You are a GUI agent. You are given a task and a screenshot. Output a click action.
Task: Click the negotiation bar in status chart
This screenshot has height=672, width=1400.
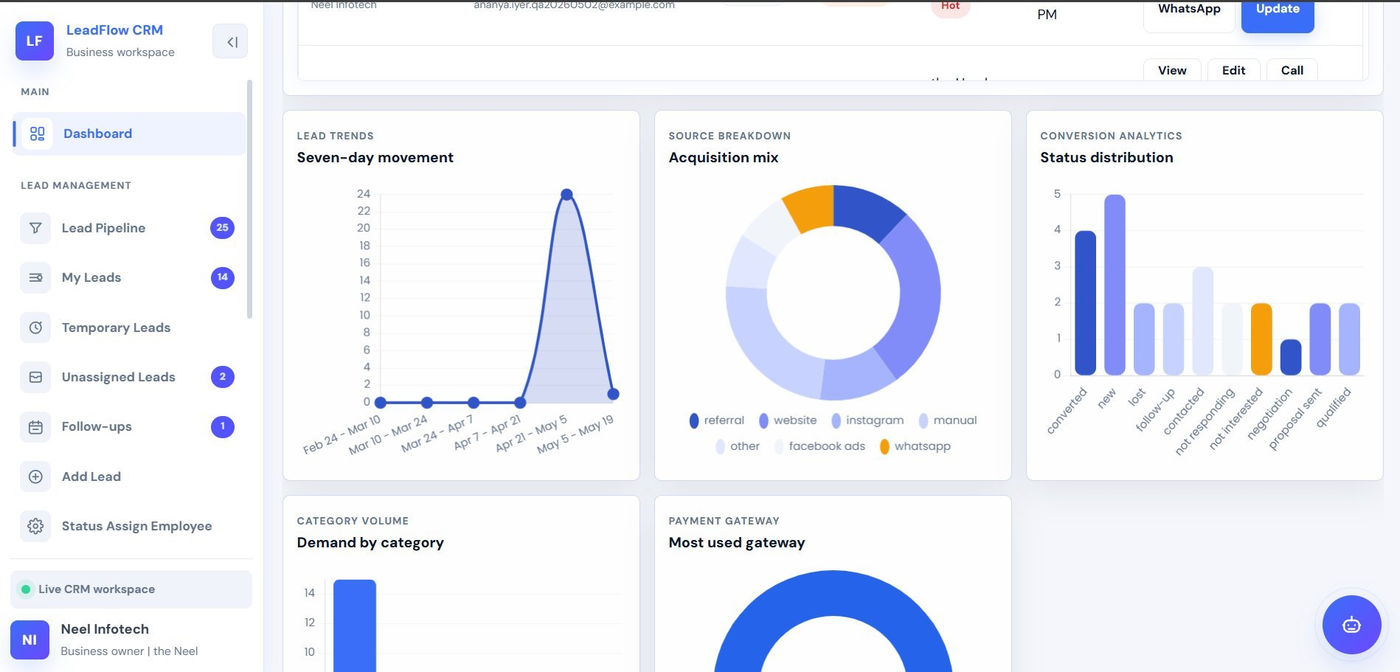(x=1291, y=358)
